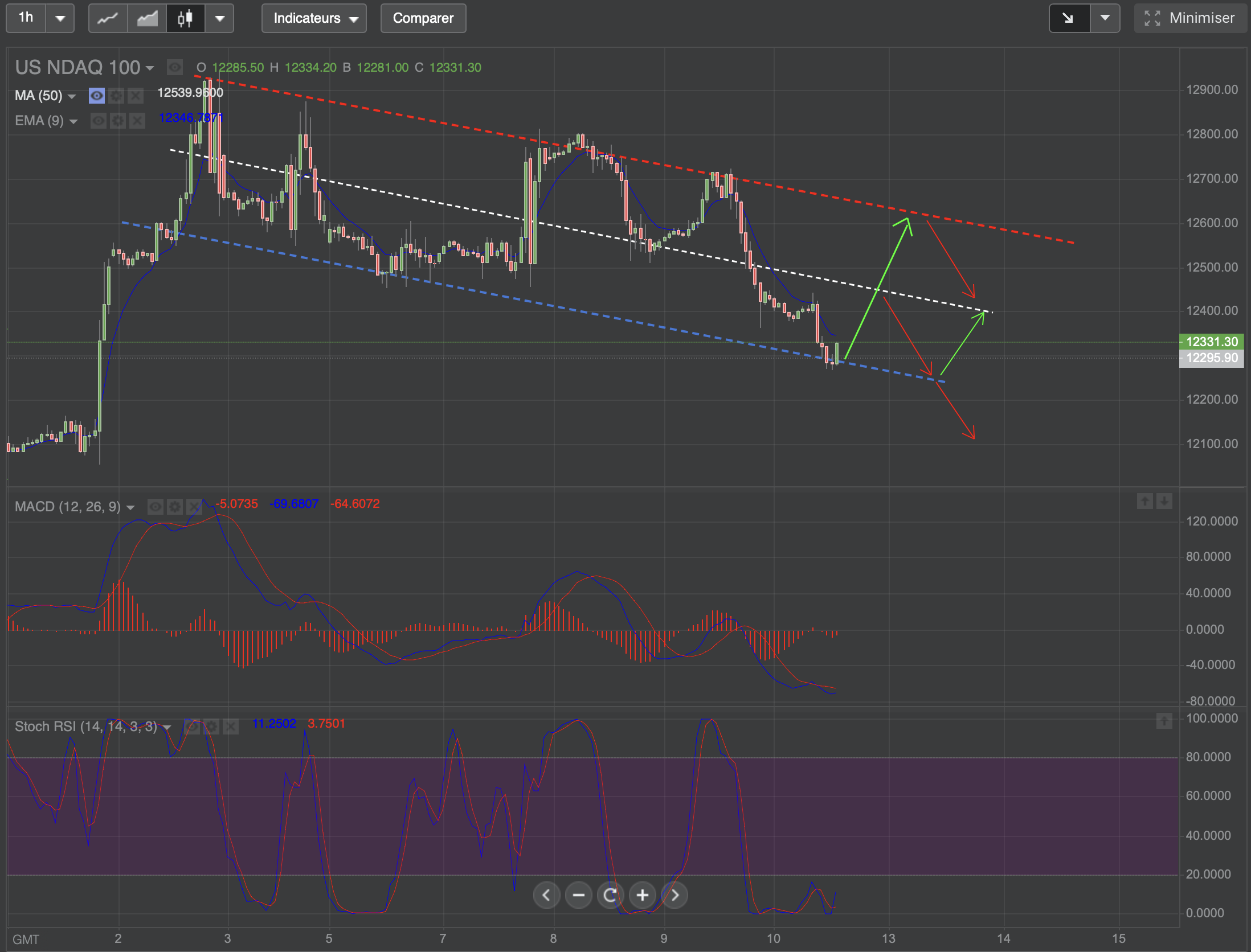This screenshot has height=952, width=1251.
Task: Open MA (50) settings gear
Action: click(116, 96)
